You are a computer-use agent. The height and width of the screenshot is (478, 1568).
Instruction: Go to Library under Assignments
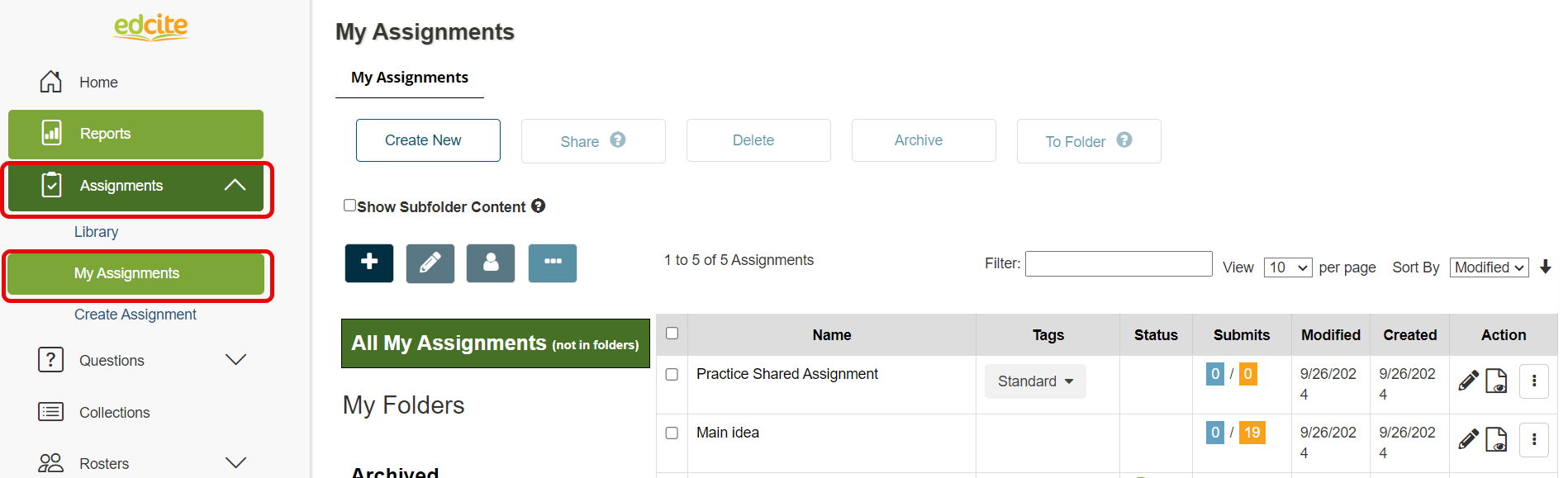click(96, 232)
